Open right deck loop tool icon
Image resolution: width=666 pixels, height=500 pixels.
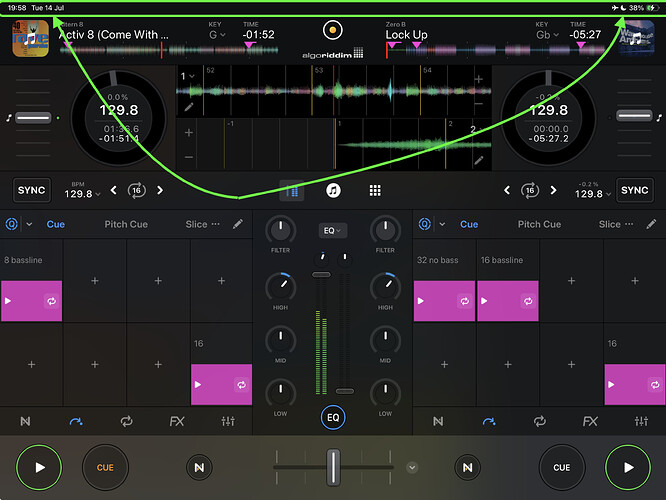click(x=539, y=421)
